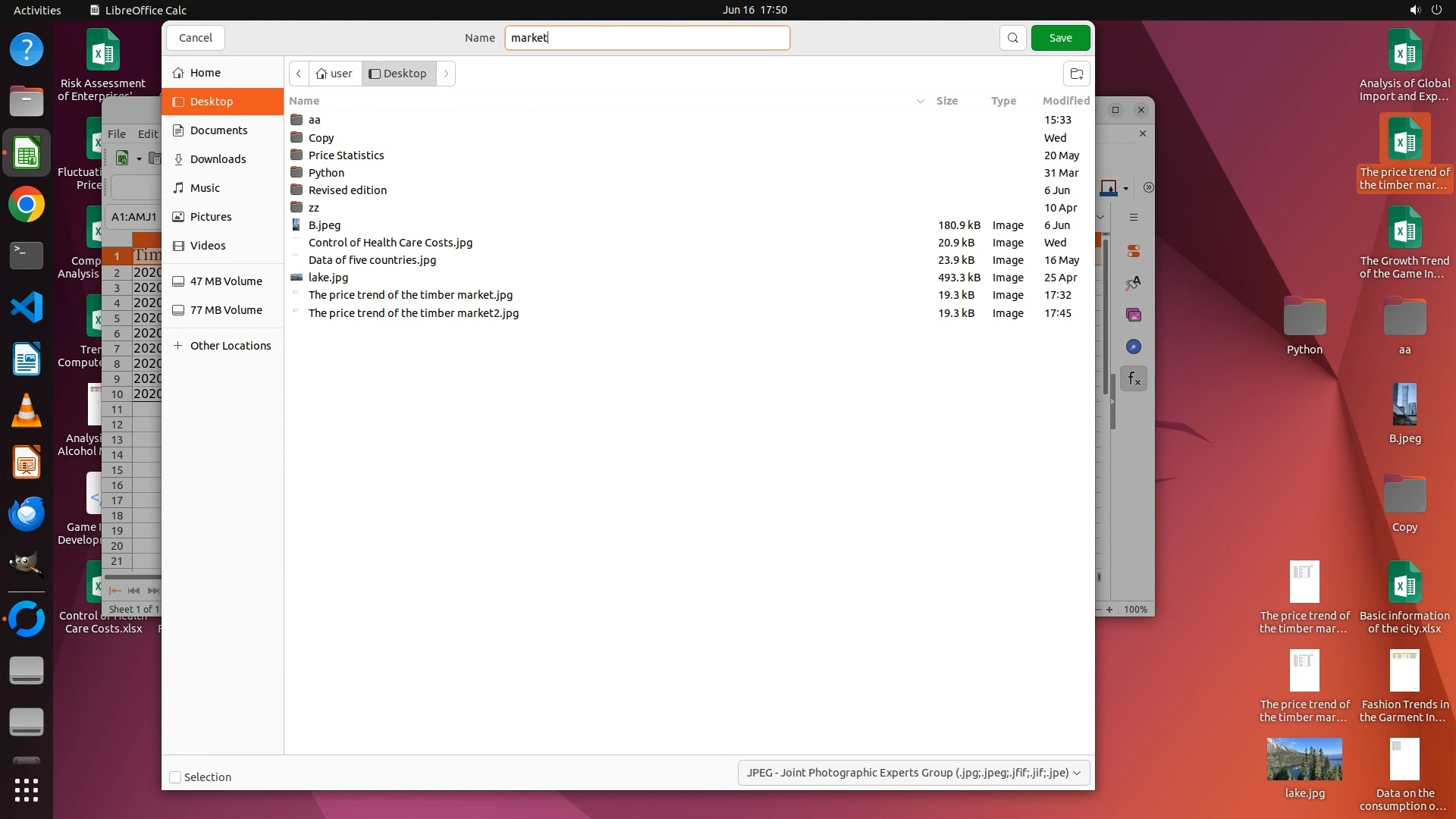
Task: Click the create new folder icon
Action: [x=1076, y=74]
